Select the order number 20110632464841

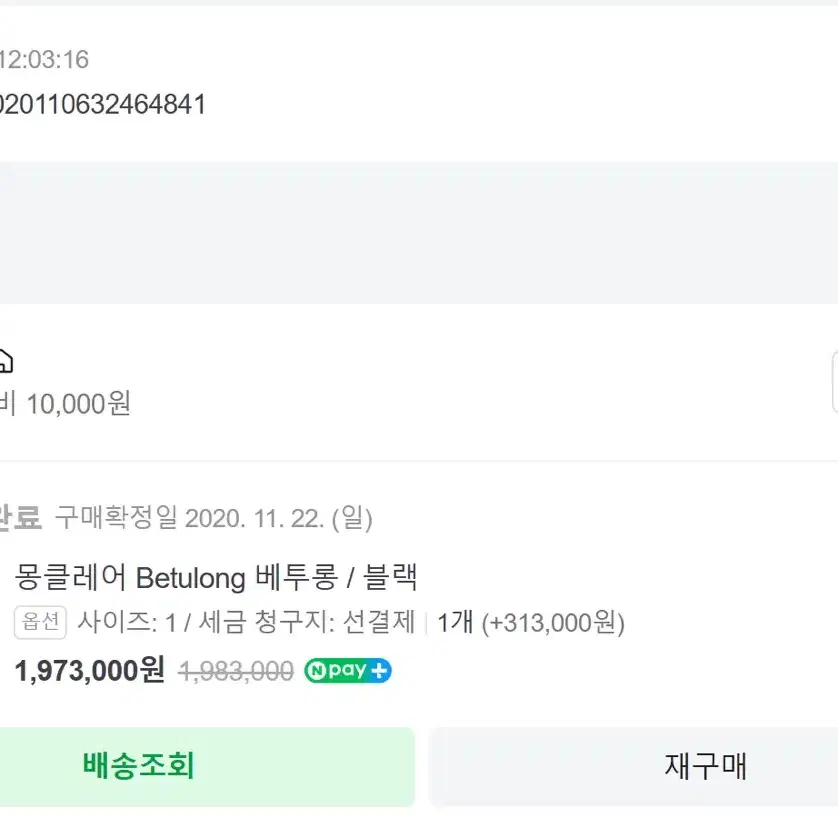coord(103,104)
